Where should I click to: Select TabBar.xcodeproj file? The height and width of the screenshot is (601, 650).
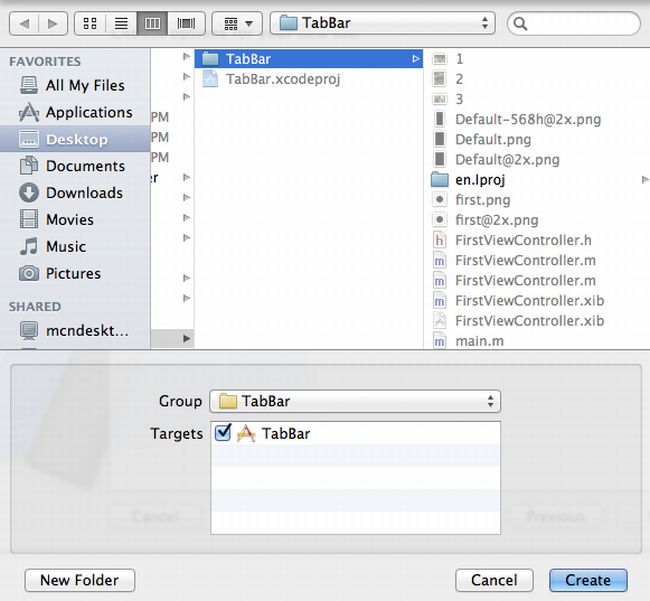pos(308,79)
